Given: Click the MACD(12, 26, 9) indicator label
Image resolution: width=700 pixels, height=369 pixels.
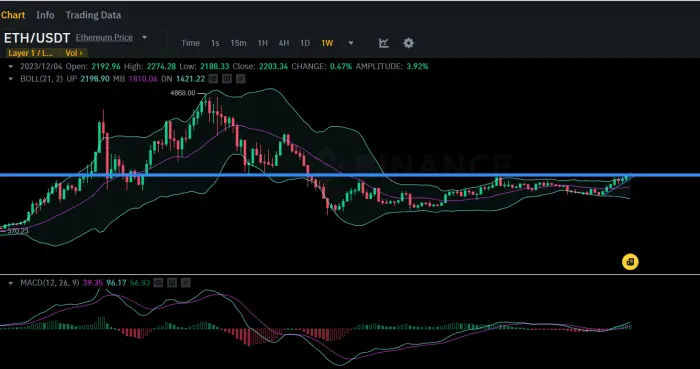Looking at the screenshot, I should click(50, 282).
